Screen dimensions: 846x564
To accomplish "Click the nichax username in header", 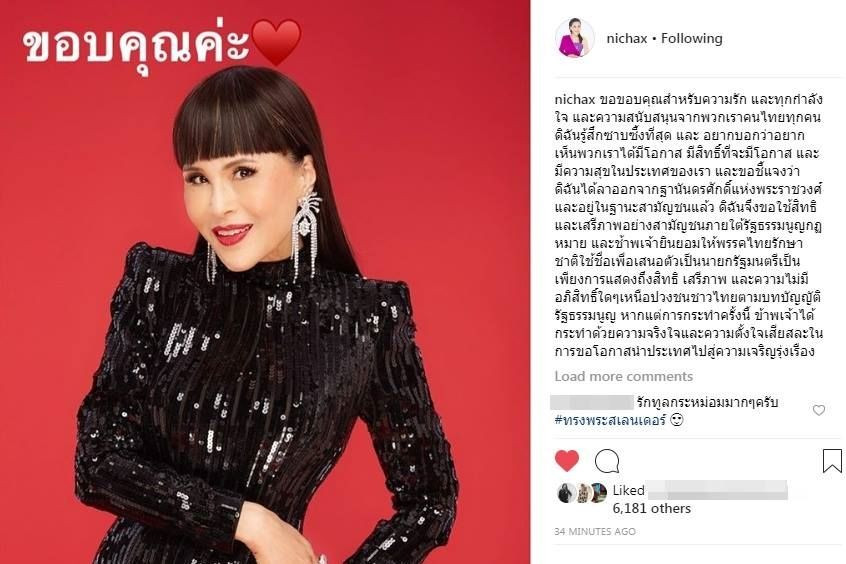I will point(626,38).
